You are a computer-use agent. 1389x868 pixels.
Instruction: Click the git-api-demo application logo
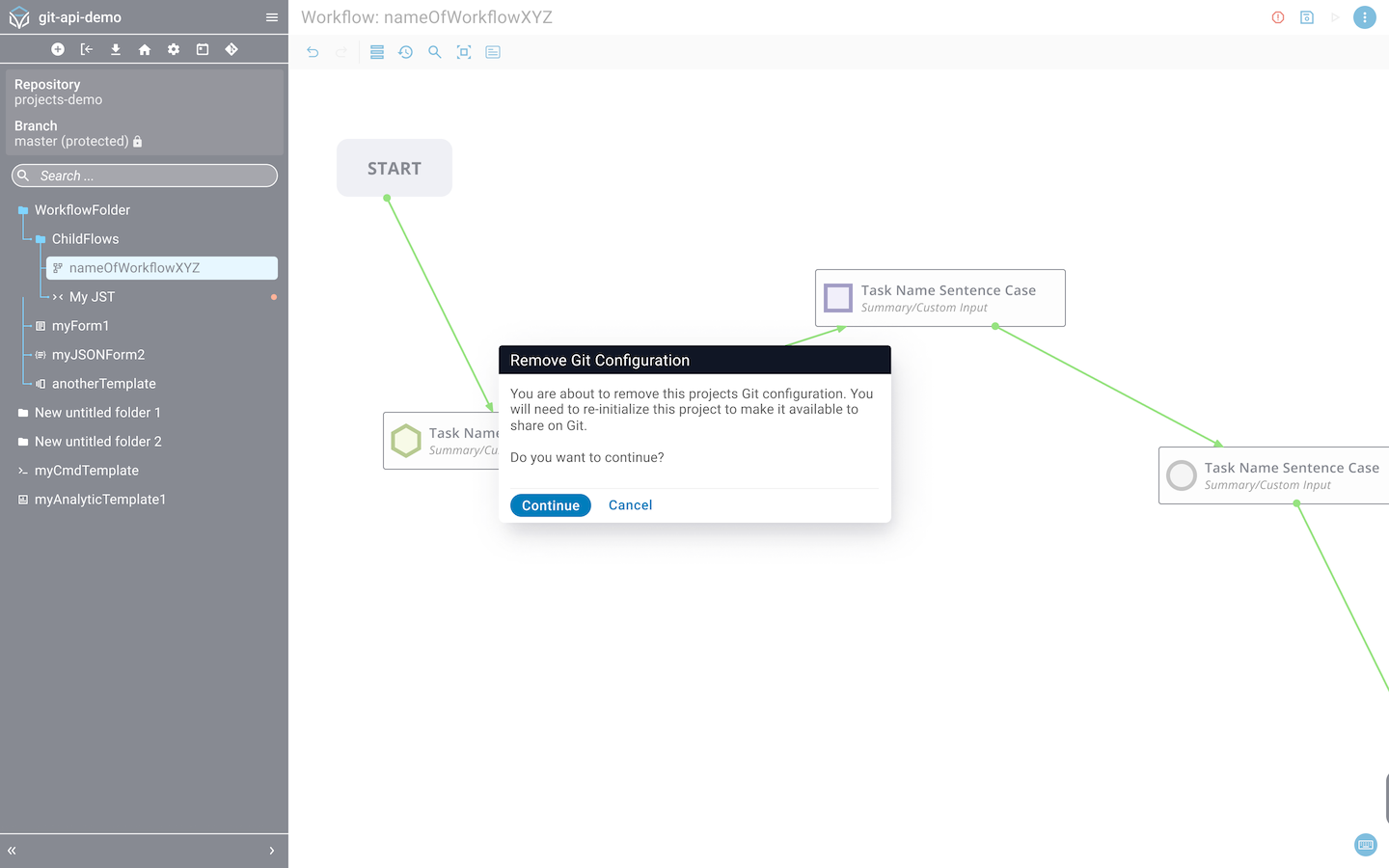pos(19,17)
